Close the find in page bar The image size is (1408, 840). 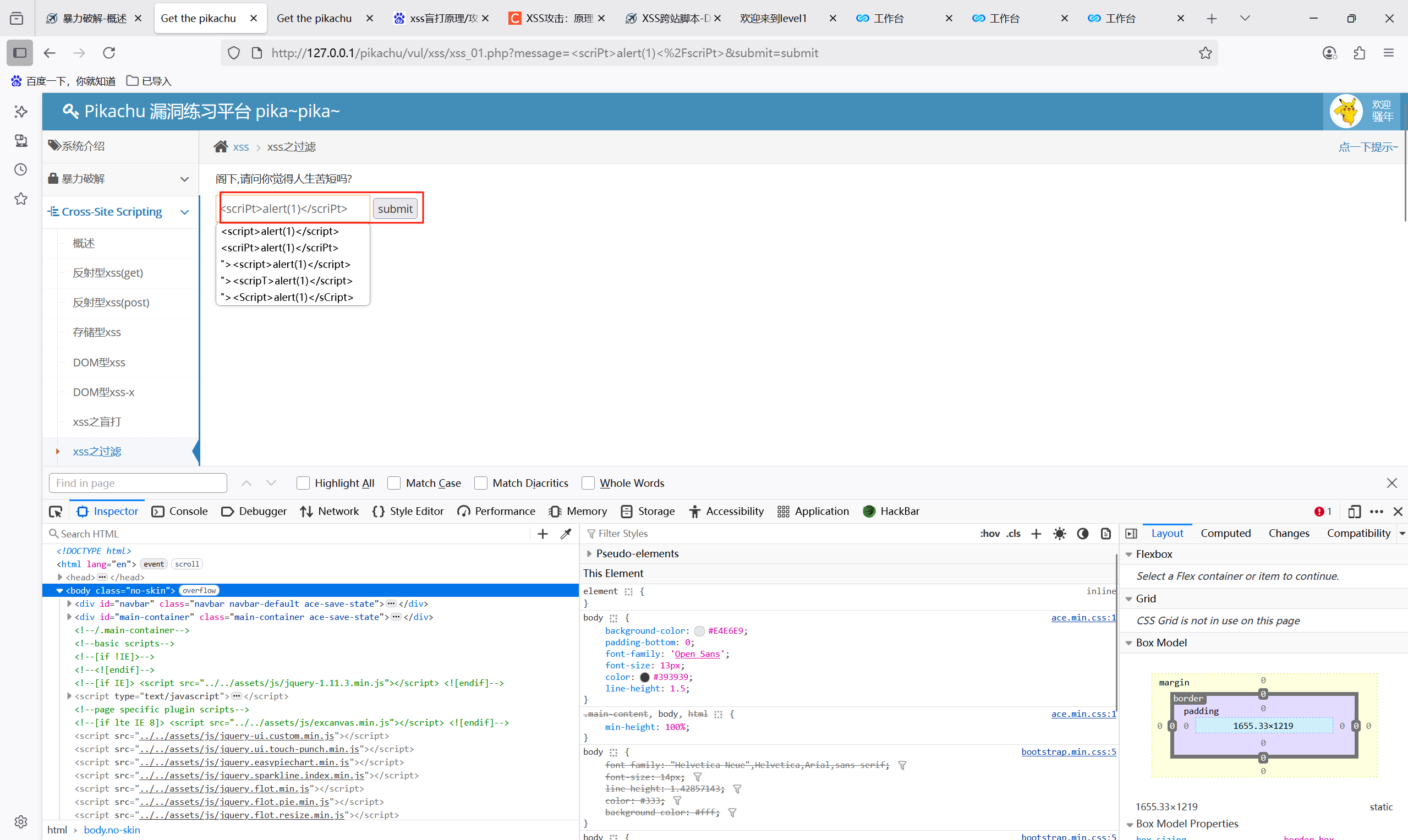click(x=1392, y=484)
